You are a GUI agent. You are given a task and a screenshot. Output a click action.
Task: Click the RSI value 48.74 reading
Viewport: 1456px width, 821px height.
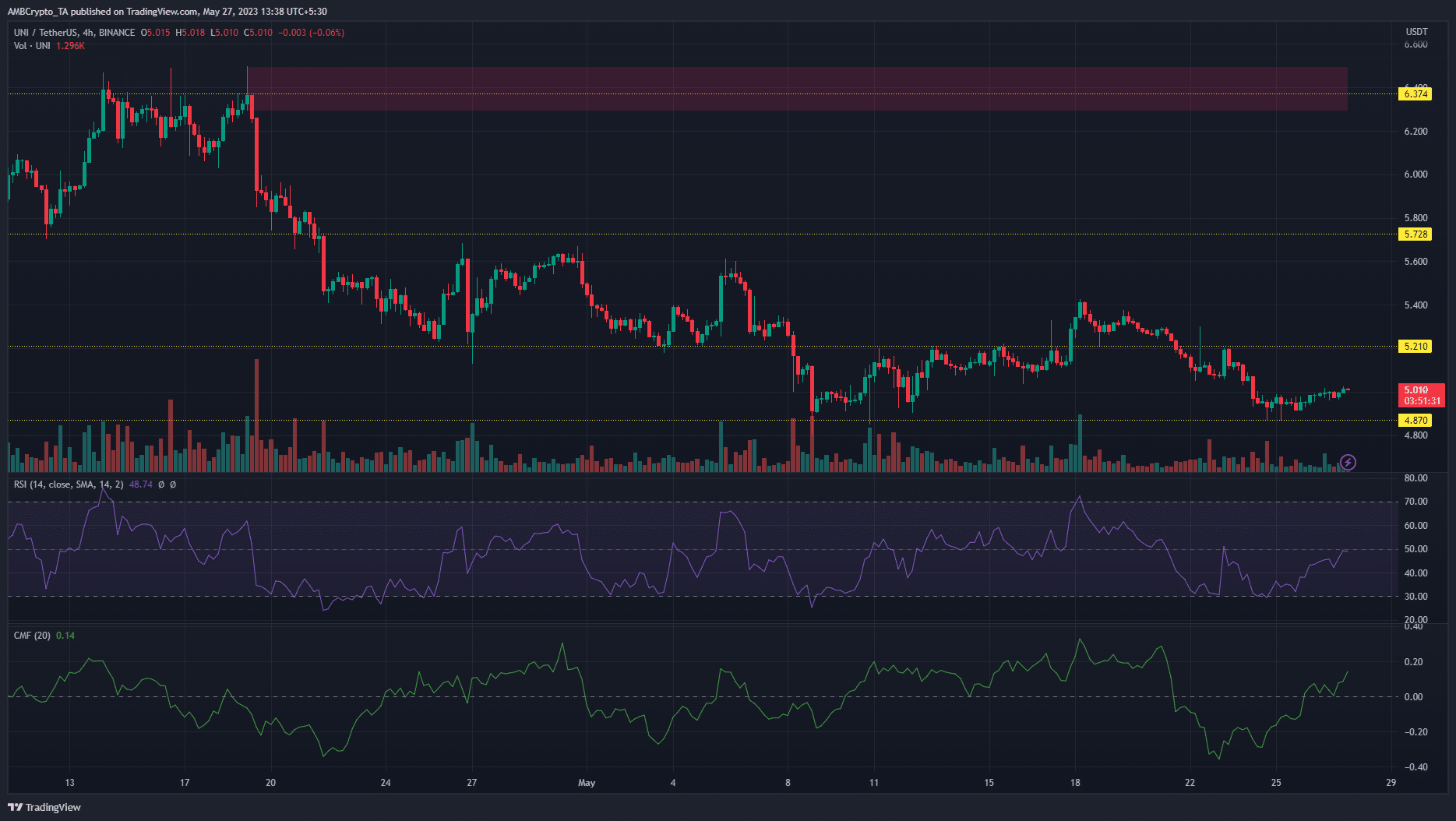(141, 484)
